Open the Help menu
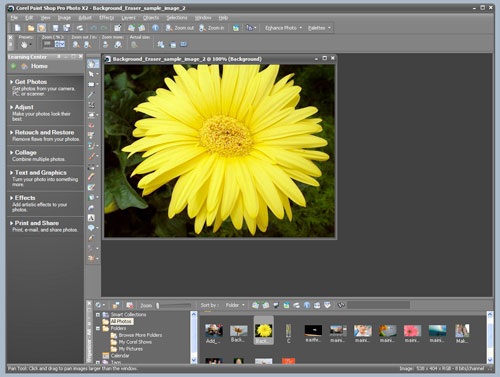The width and height of the screenshot is (500, 377). point(223,18)
